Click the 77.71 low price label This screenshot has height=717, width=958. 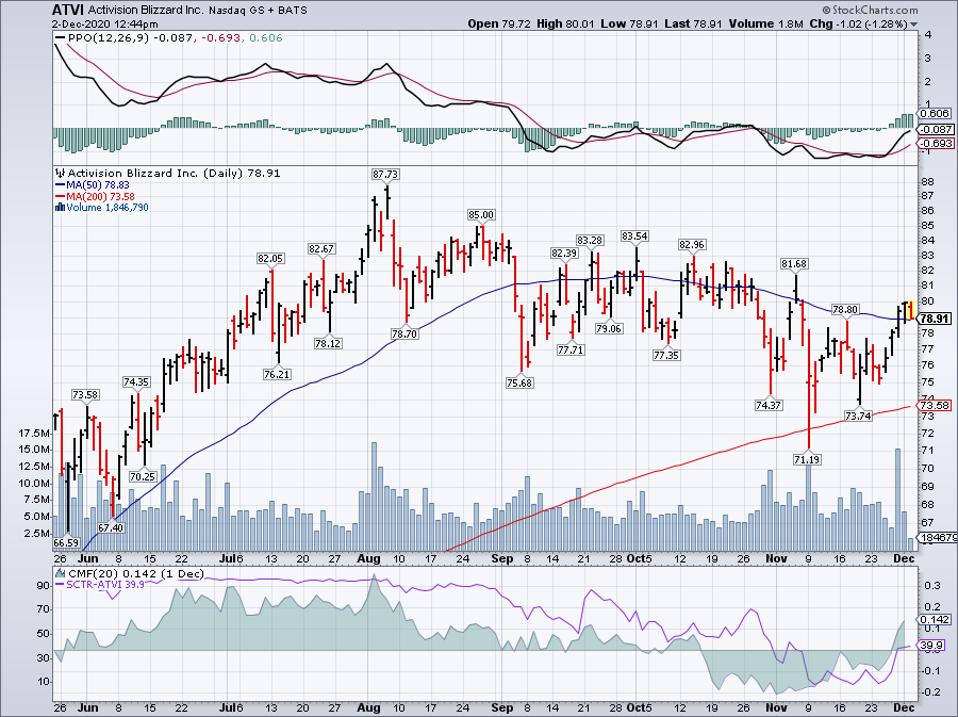pos(570,351)
